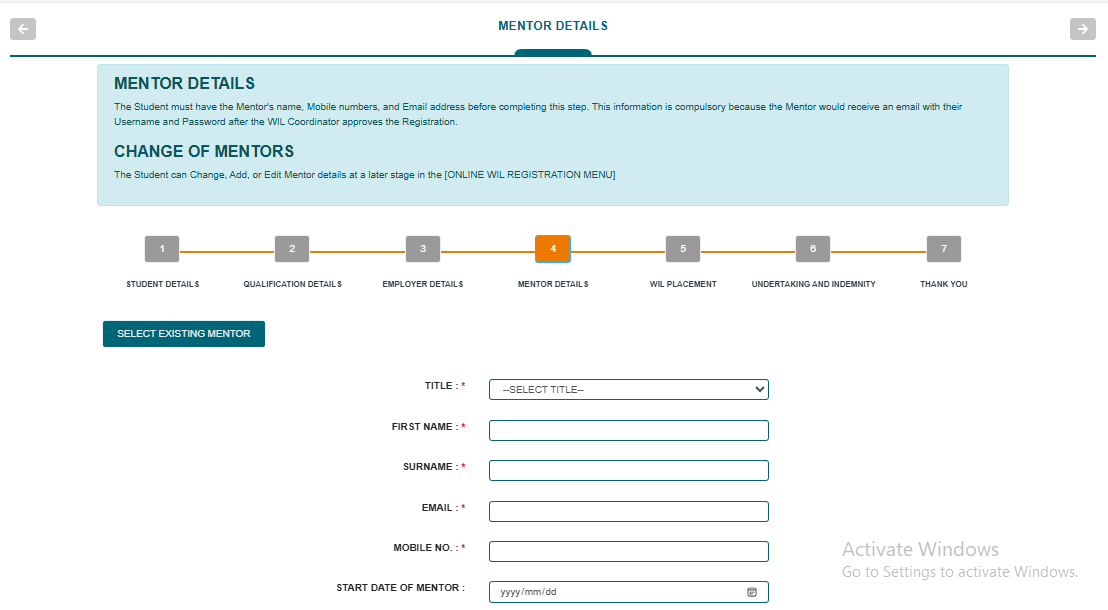1108x610 pixels.
Task: Click Select Existing Mentor button
Action: (x=184, y=334)
